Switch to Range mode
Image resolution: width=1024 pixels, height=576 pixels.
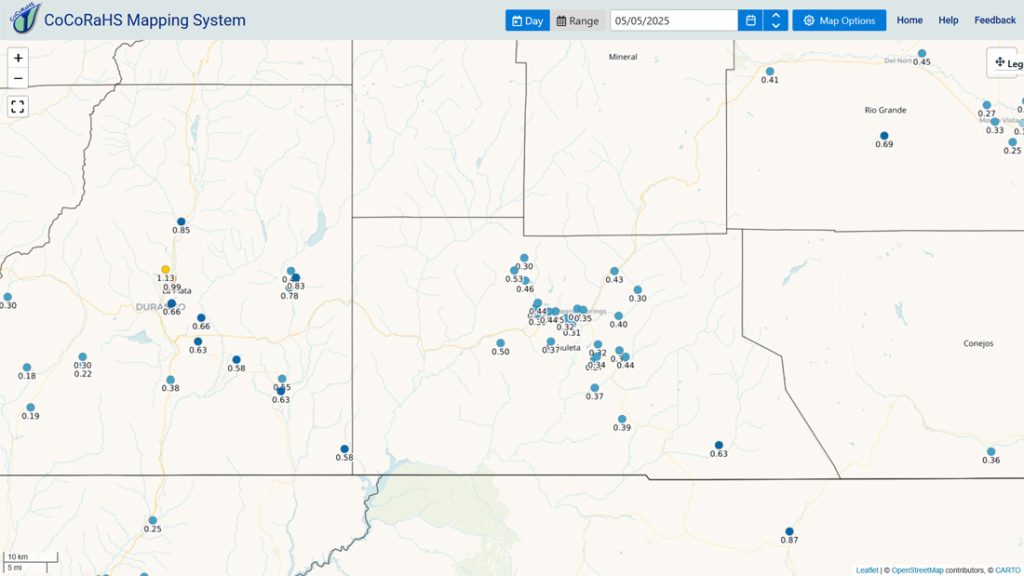[x=577, y=20]
